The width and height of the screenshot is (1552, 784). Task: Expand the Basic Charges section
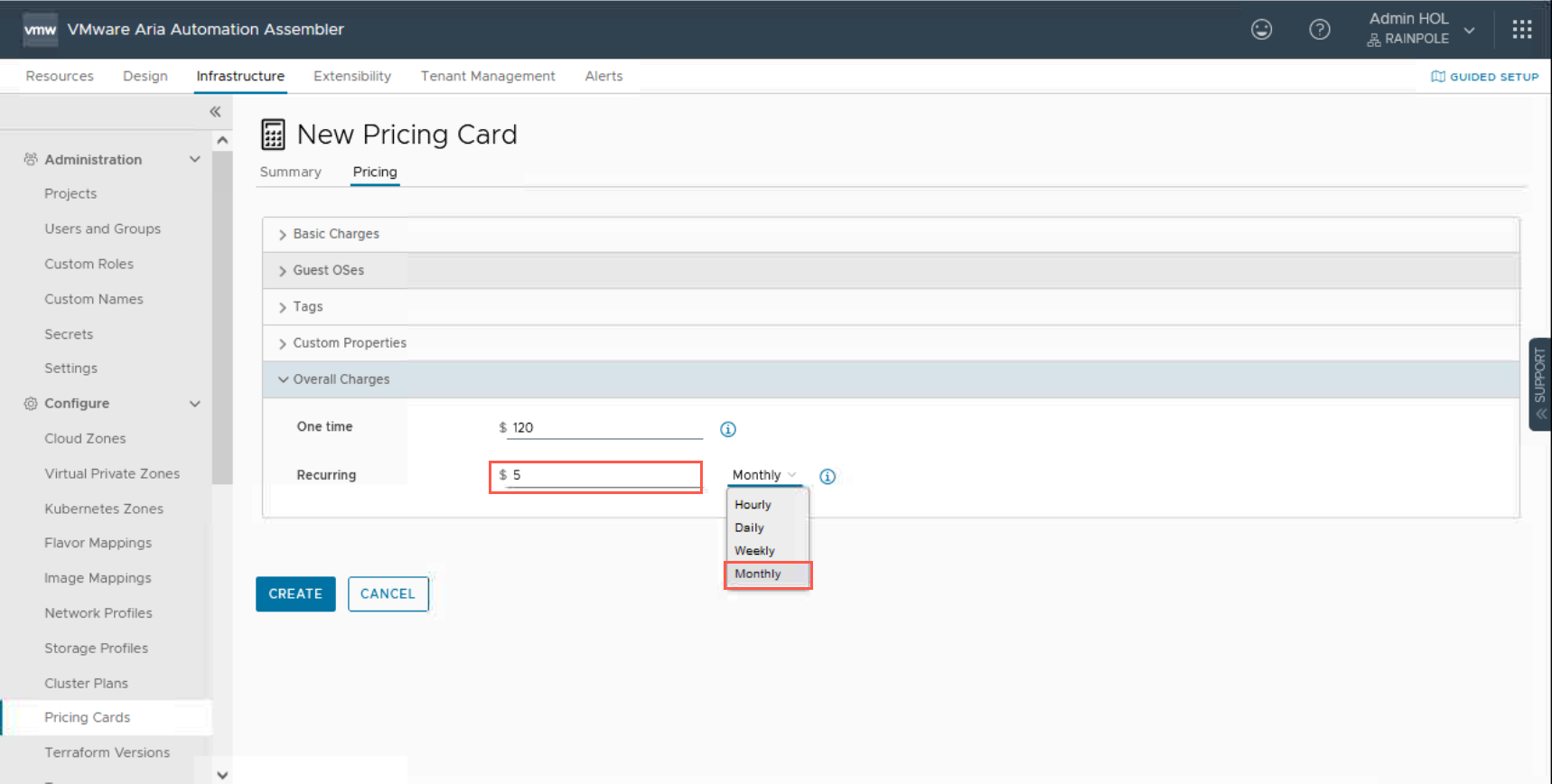point(335,234)
